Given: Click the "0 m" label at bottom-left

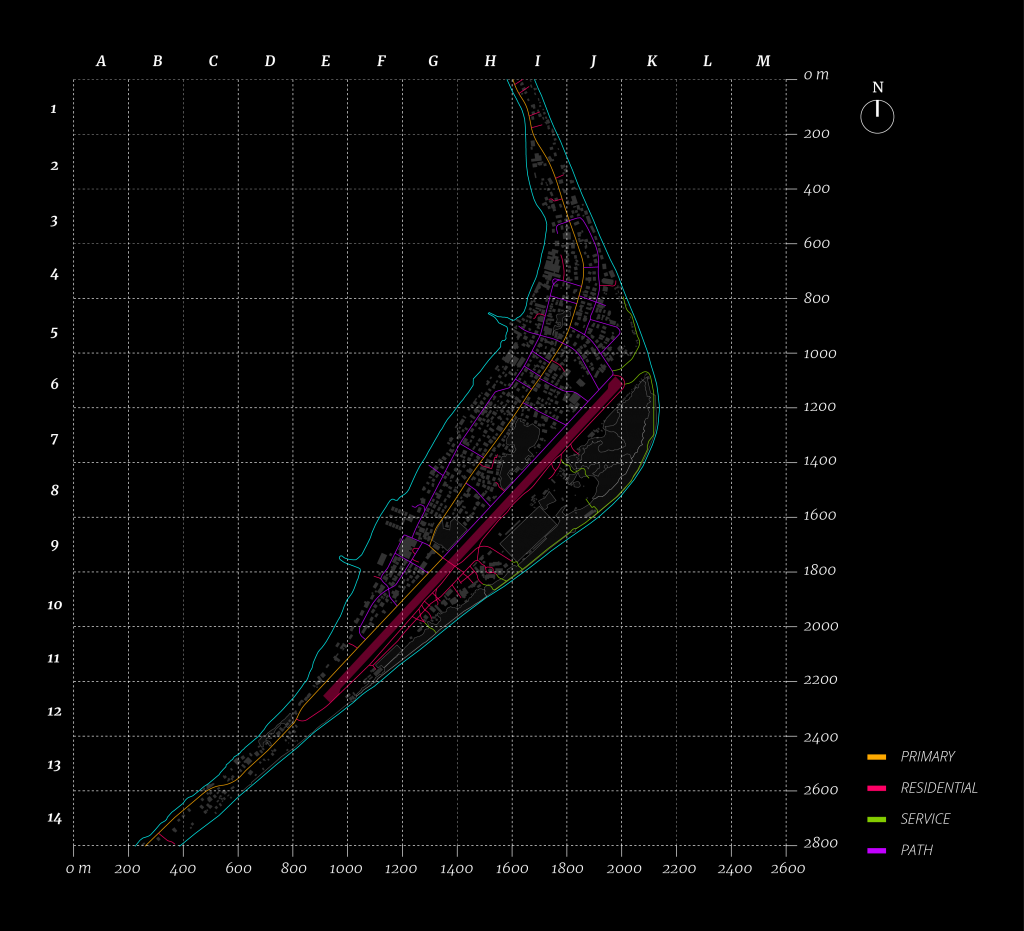Looking at the screenshot, I should (78, 869).
